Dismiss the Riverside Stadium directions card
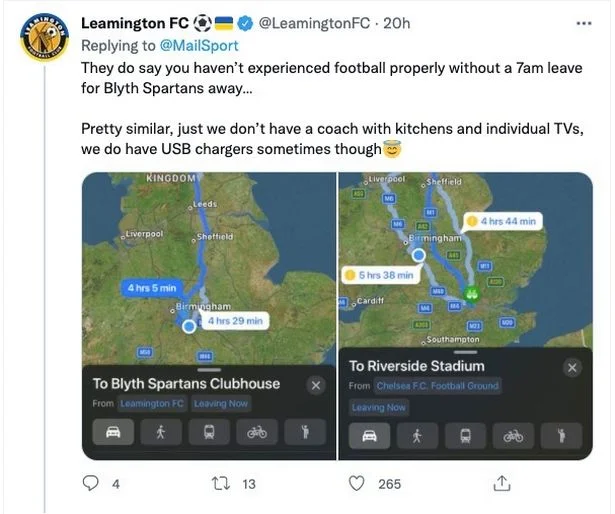 [572, 368]
